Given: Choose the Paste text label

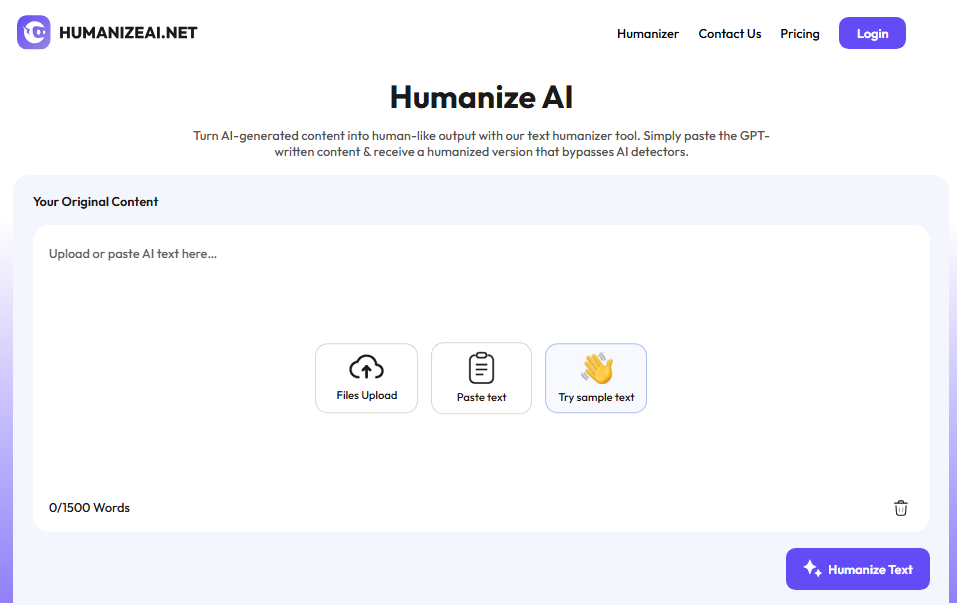Looking at the screenshot, I should point(481,397).
